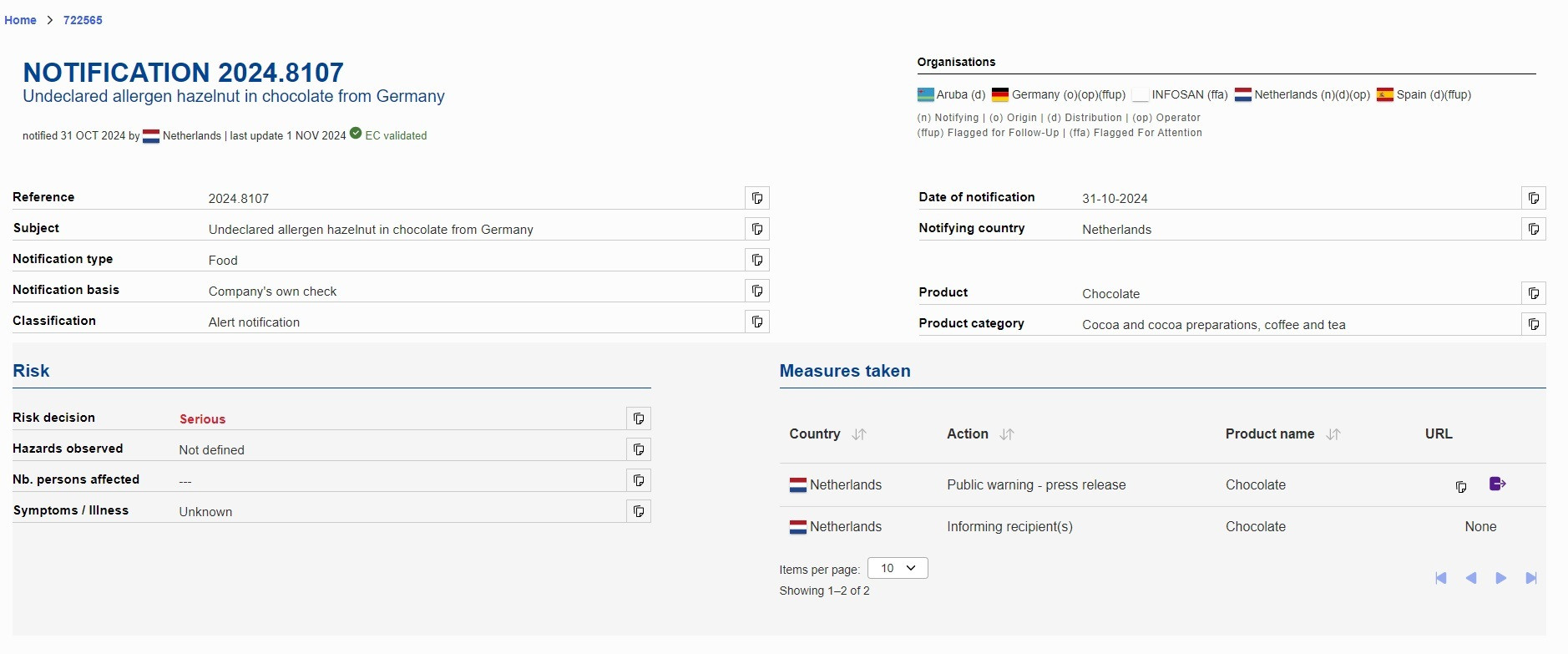Copy the Date of notification value

(1533, 198)
